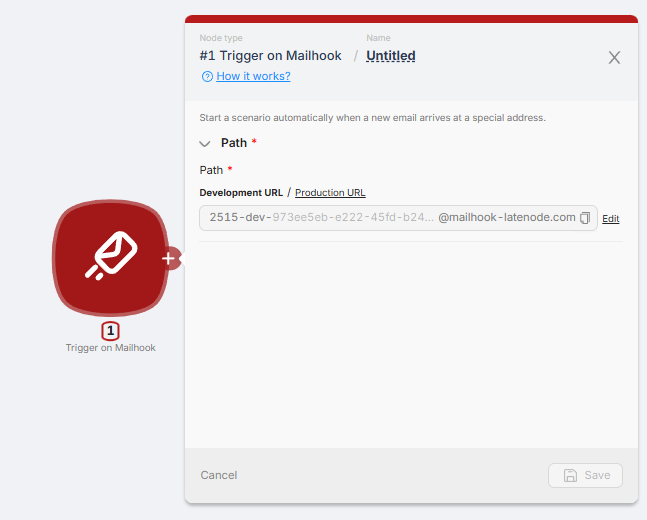The image size is (647, 520).
Task: Select the node number badge 1
Action: coord(111,330)
